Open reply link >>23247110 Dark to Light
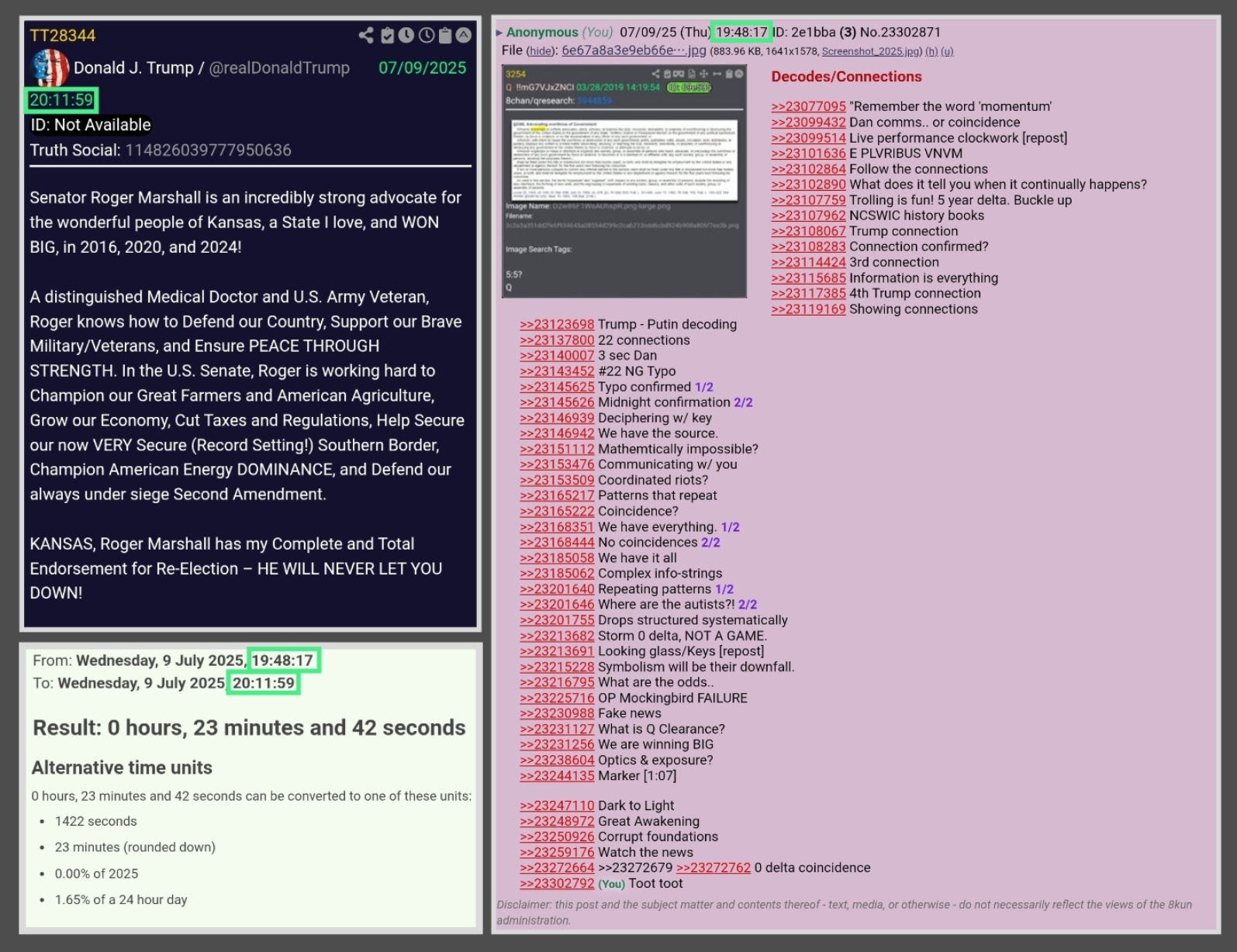Image resolution: width=1237 pixels, height=952 pixels. (x=557, y=805)
